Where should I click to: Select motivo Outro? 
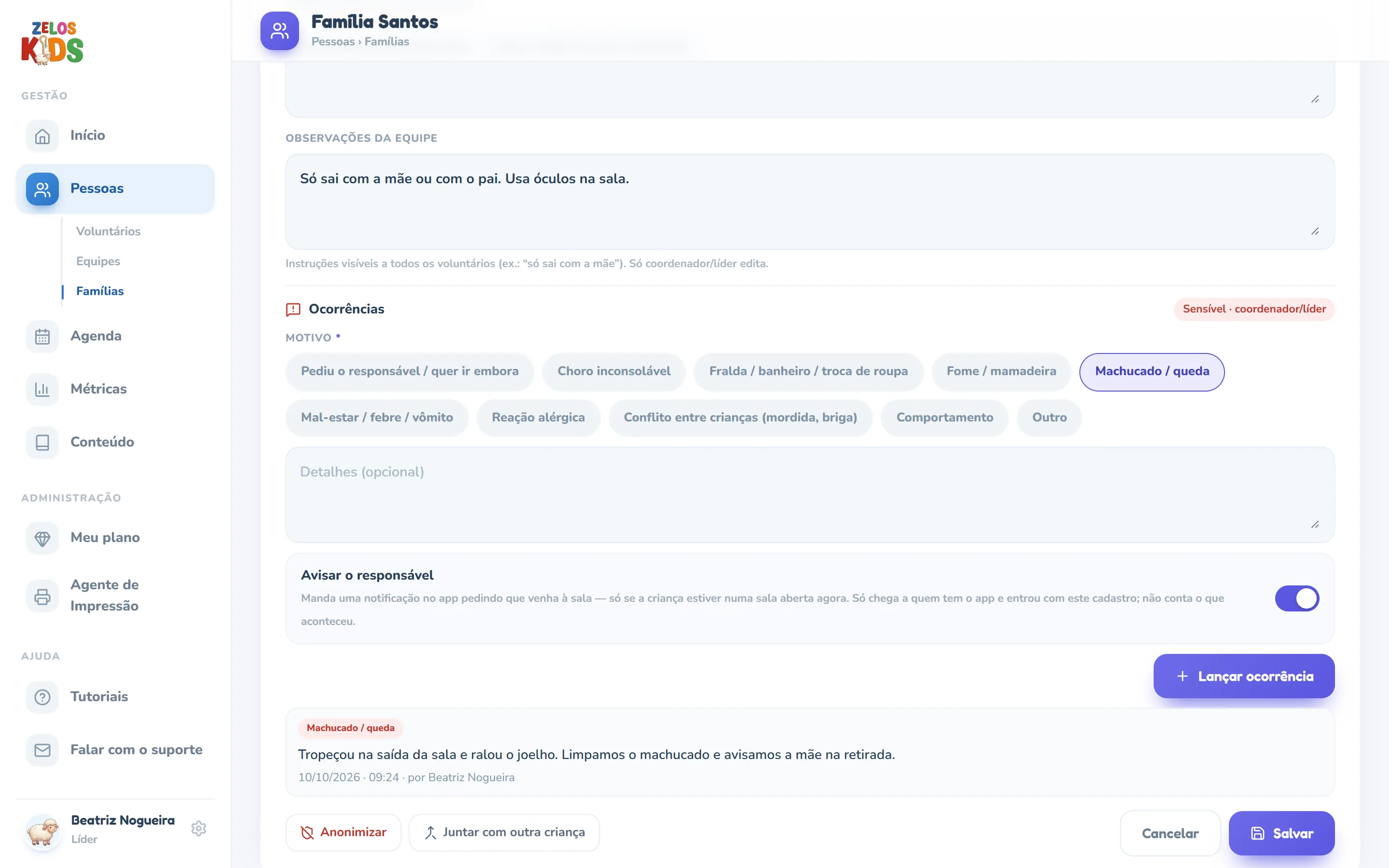point(1049,417)
